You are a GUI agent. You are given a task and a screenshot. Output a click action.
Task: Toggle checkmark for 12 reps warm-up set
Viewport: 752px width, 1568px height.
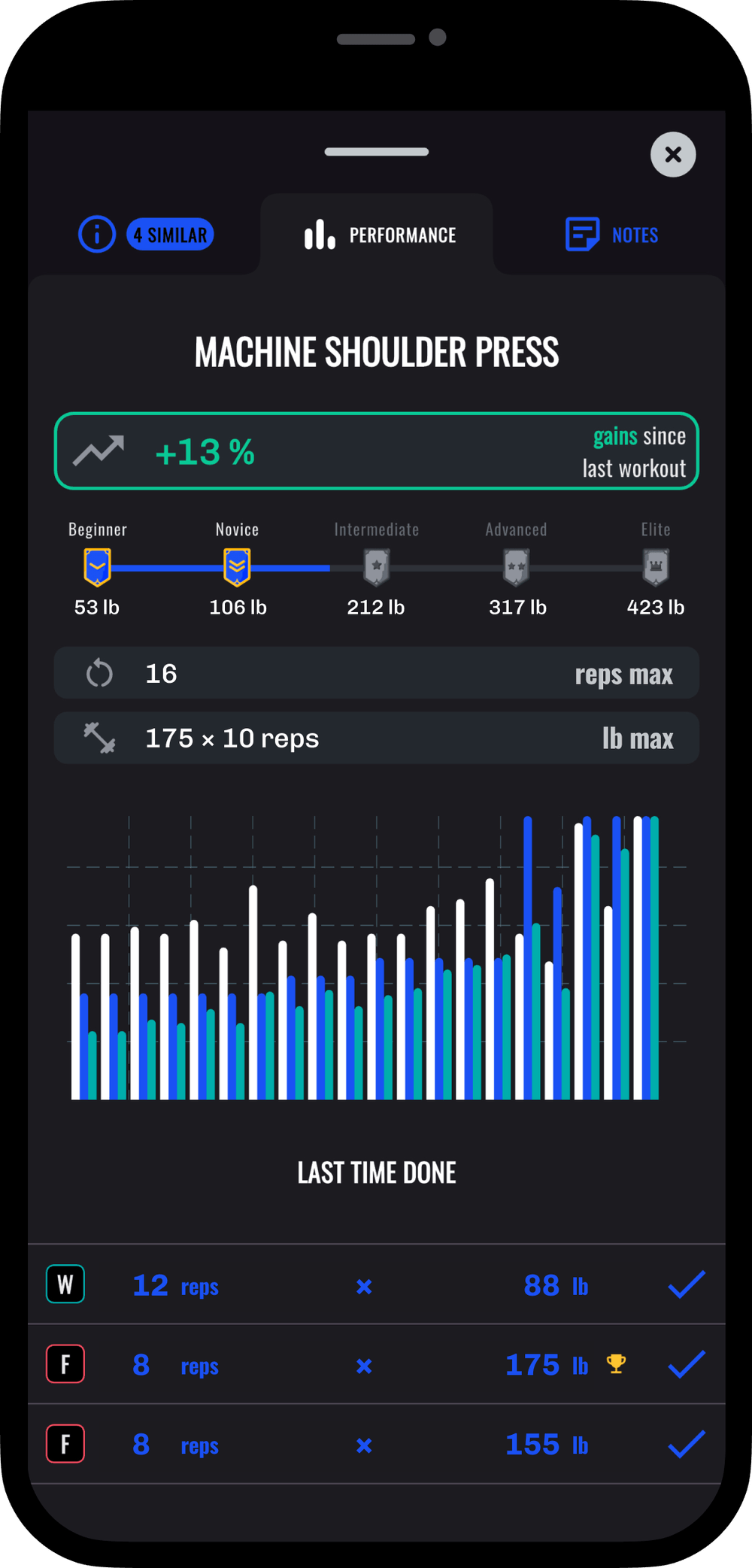point(686,1285)
